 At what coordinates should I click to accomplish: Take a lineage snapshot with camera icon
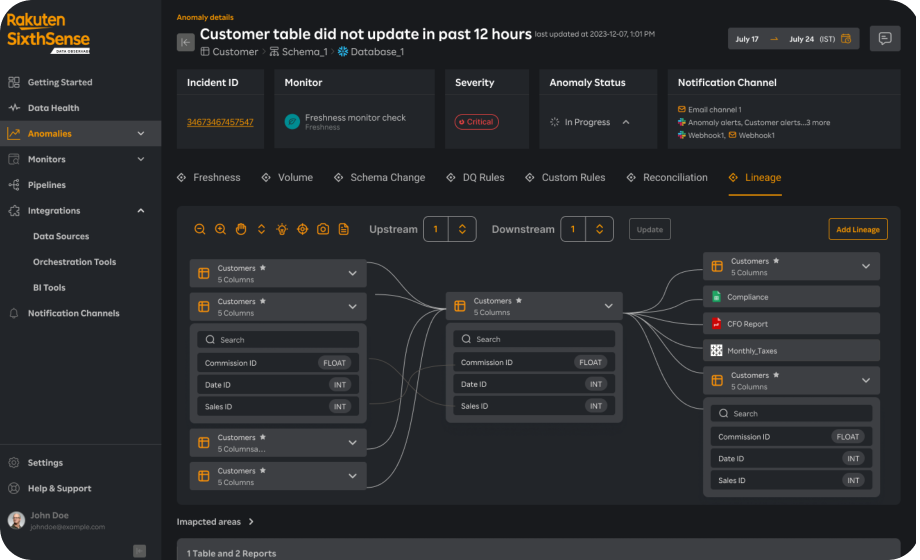[323, 230]
